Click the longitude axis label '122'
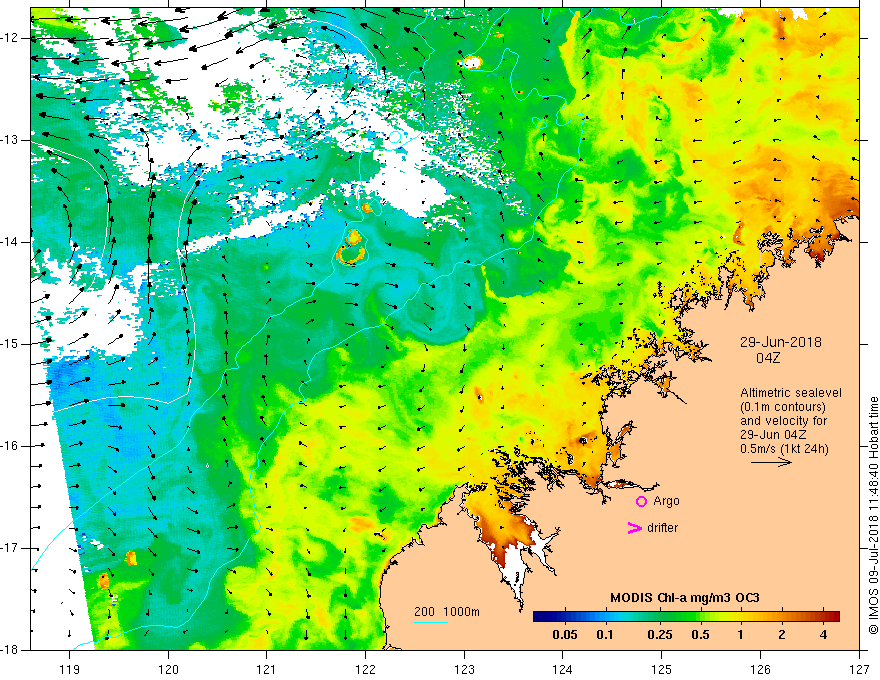 (x=365, y=669)
